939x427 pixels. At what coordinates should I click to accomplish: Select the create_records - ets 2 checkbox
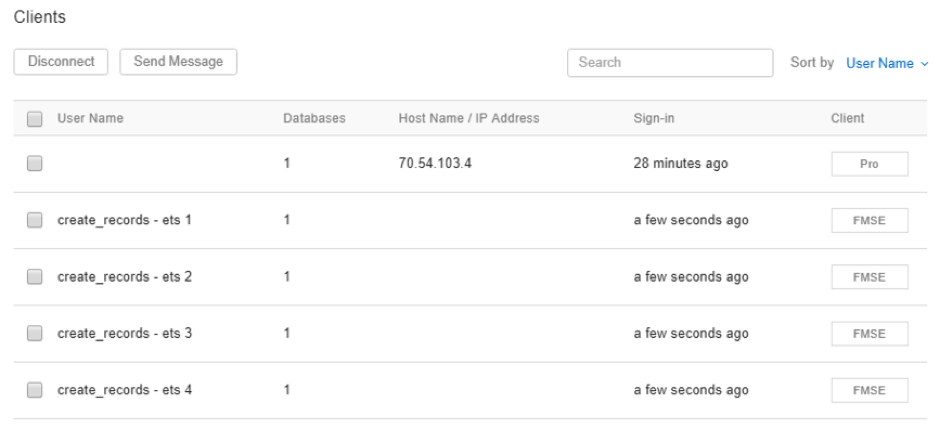point(35,277)
